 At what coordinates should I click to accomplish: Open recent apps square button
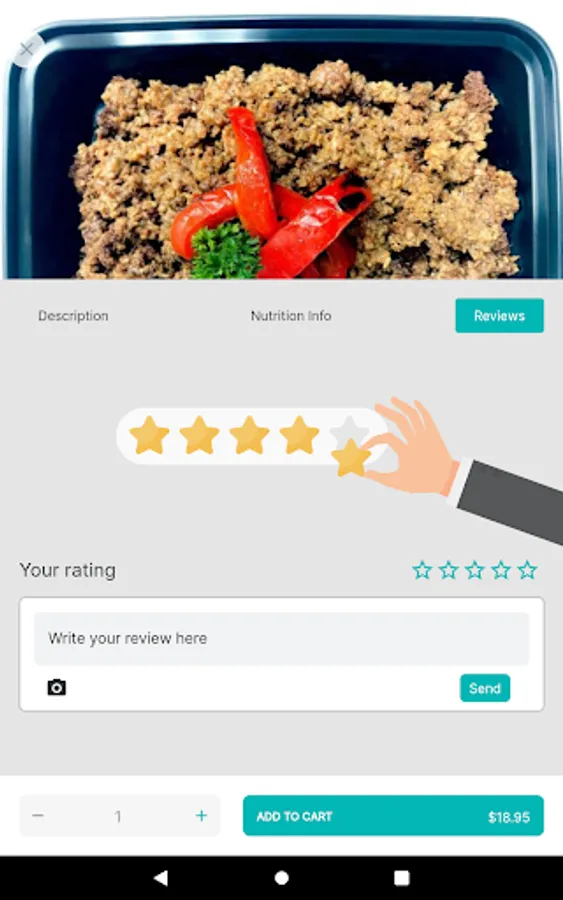click(402, 878)
